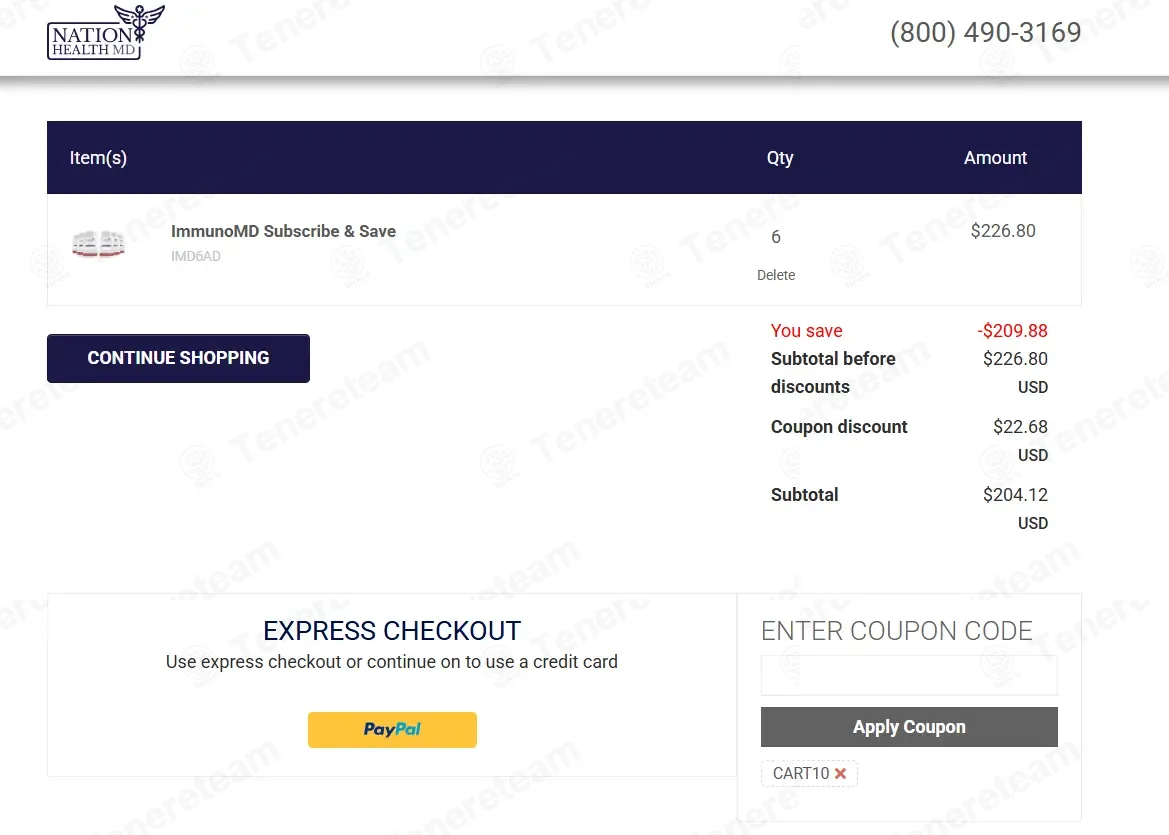Screen dimensions: 1169x835
Task: Open the ImmunoMD Subscribe & Save product name
Action: tap(283, 231)
